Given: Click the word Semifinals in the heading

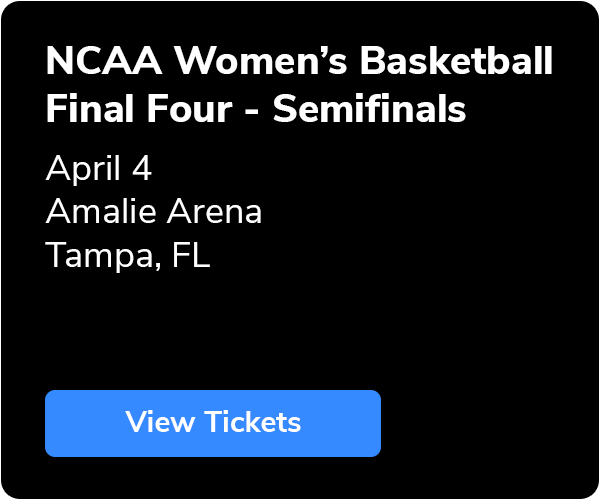Looking at the screenshot, I should tap(370, 109).
